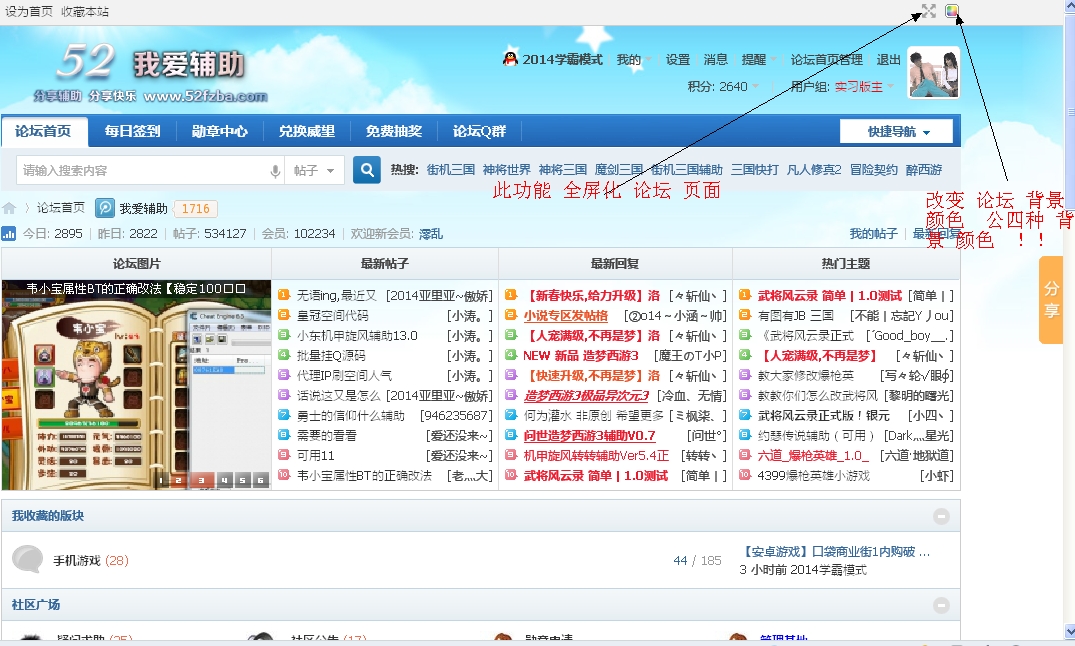Switch to the 每日签到 tab
The image size is (1075, 646).
pos(132,131)
